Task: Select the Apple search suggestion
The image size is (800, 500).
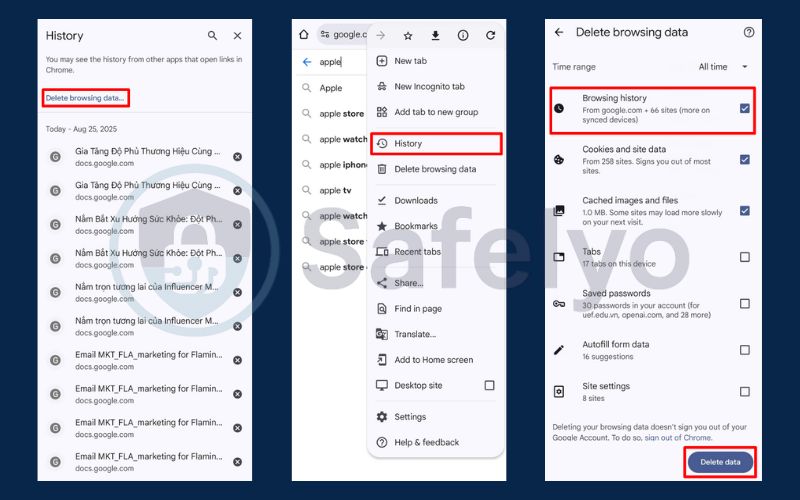Action: 332,88
